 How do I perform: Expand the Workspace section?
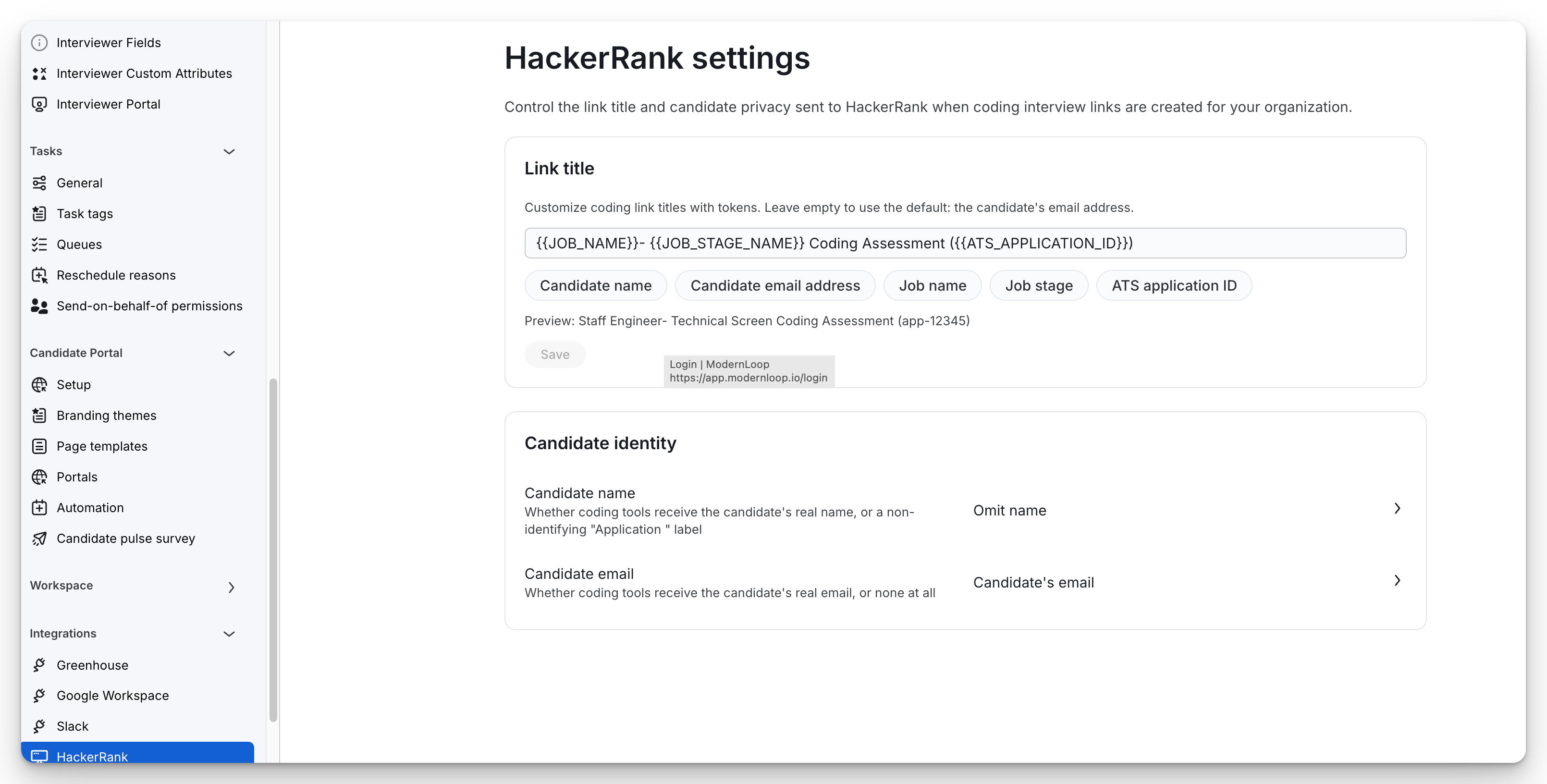(231, 587)
